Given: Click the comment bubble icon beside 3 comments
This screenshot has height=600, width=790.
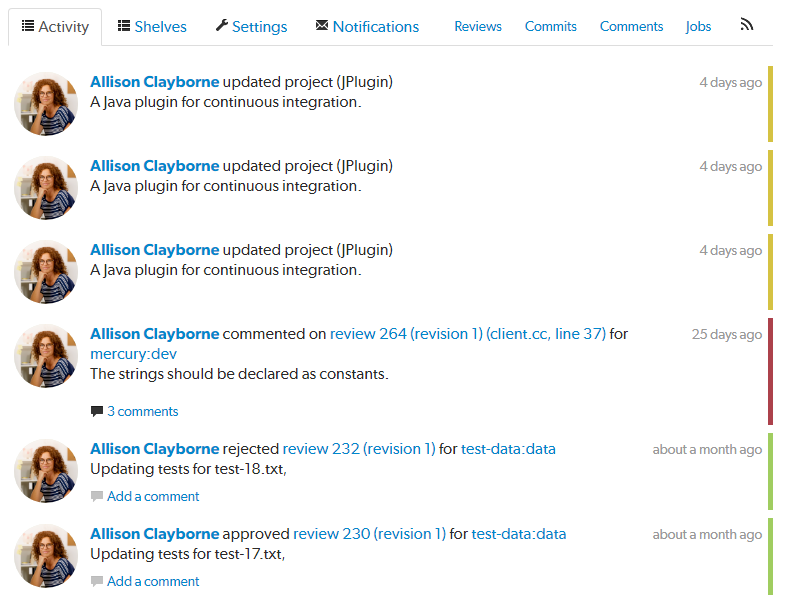Looking at the screenshot, I should point(97,411).
